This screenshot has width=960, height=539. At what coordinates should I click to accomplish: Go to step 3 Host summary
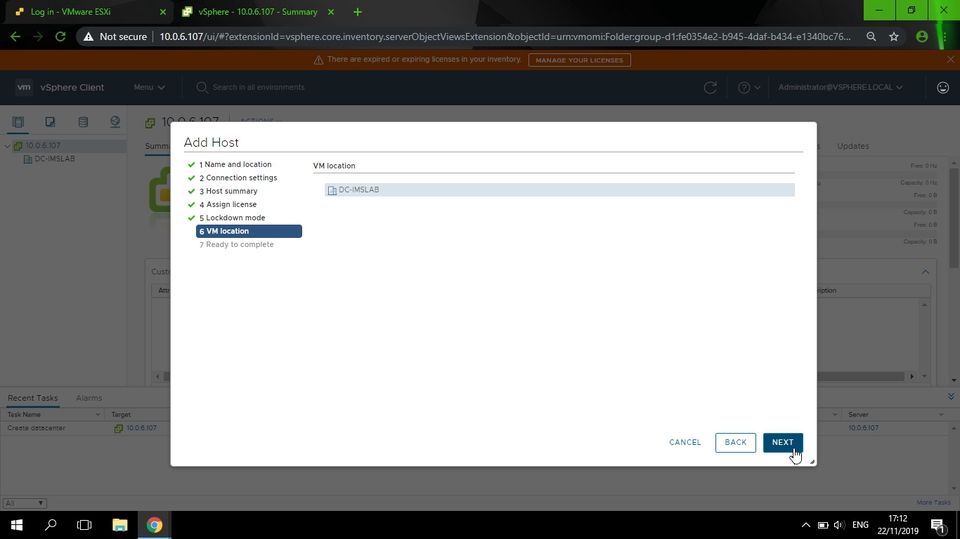(x=228, y=191)
